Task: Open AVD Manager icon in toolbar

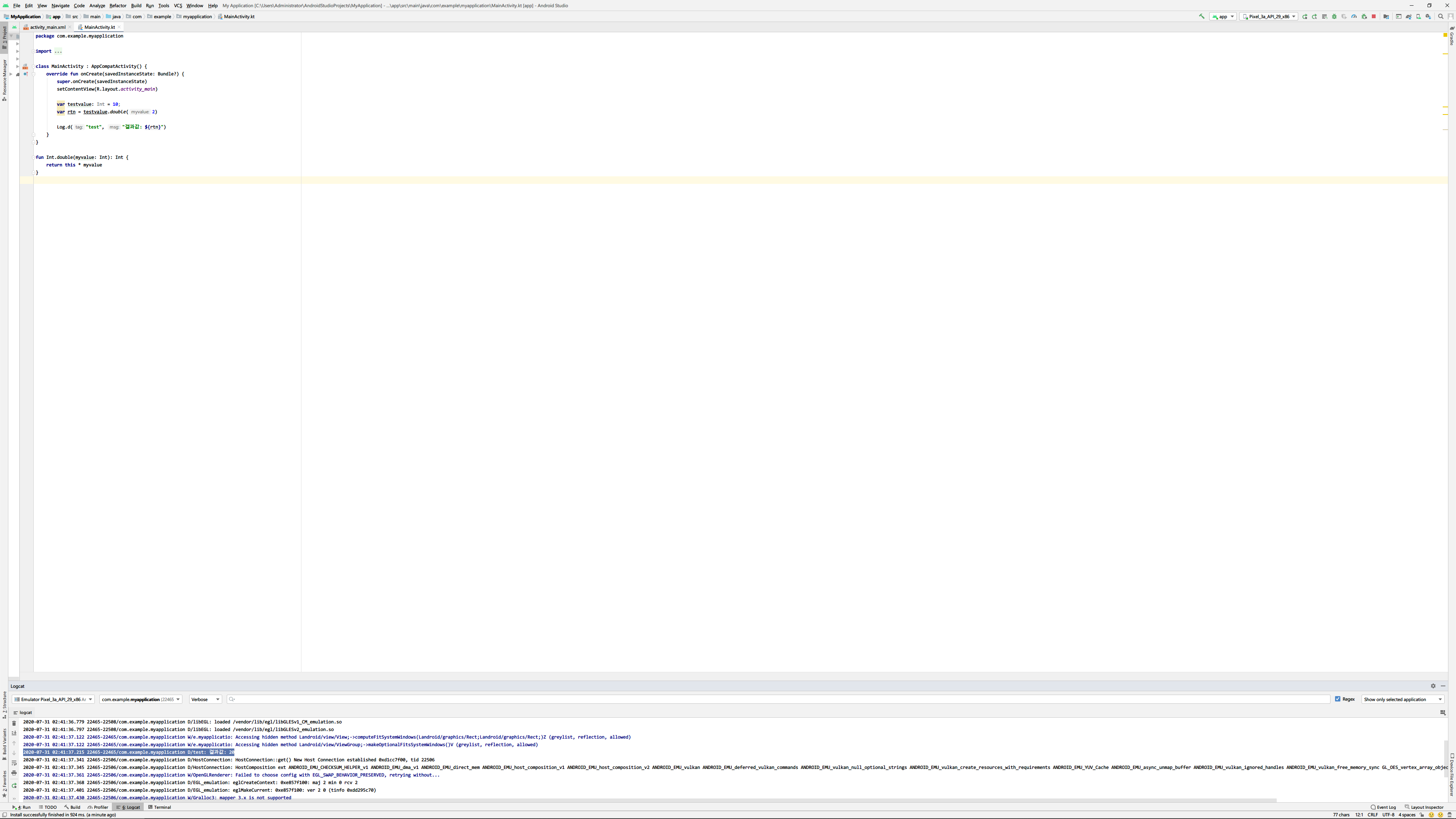Action: [1418, 16]
